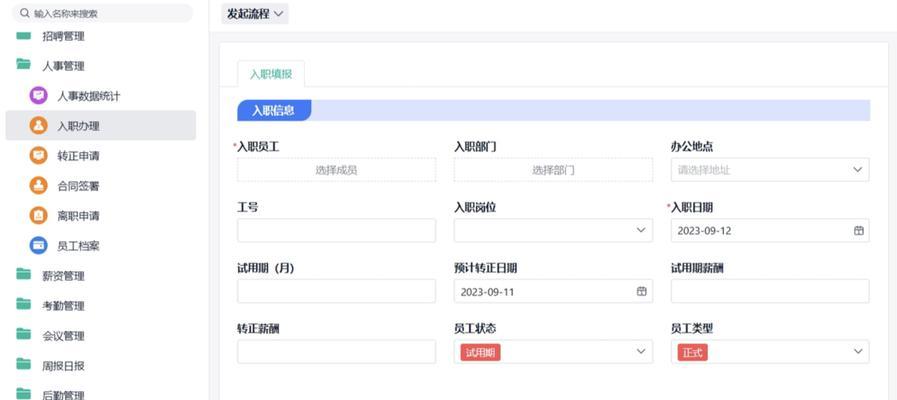Open 离职申请 menu item
Viewport: 897px width, 400px height.
pos(78,216)
